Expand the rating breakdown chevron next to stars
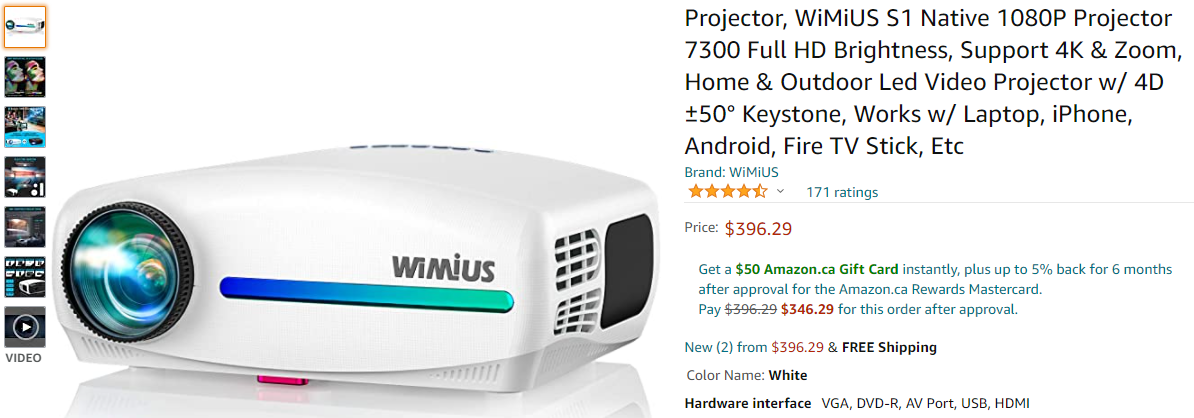The width and height of the screenshot is (1194, 418). tap(780, 192)
